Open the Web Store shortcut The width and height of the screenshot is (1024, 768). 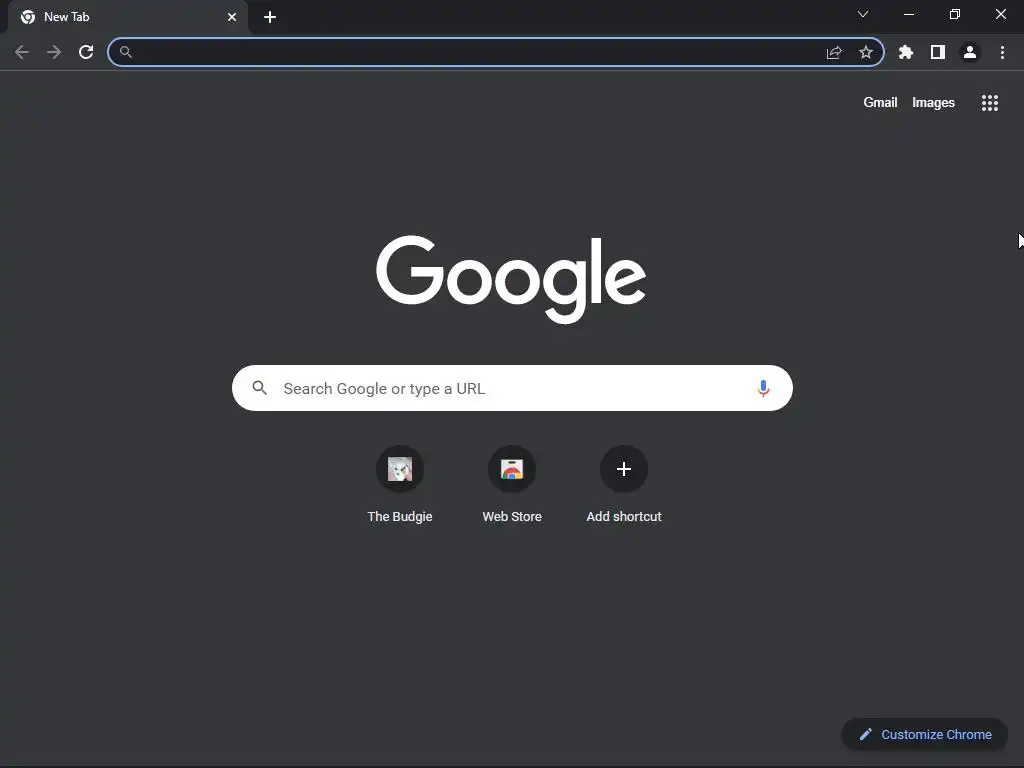pos(512,485)
